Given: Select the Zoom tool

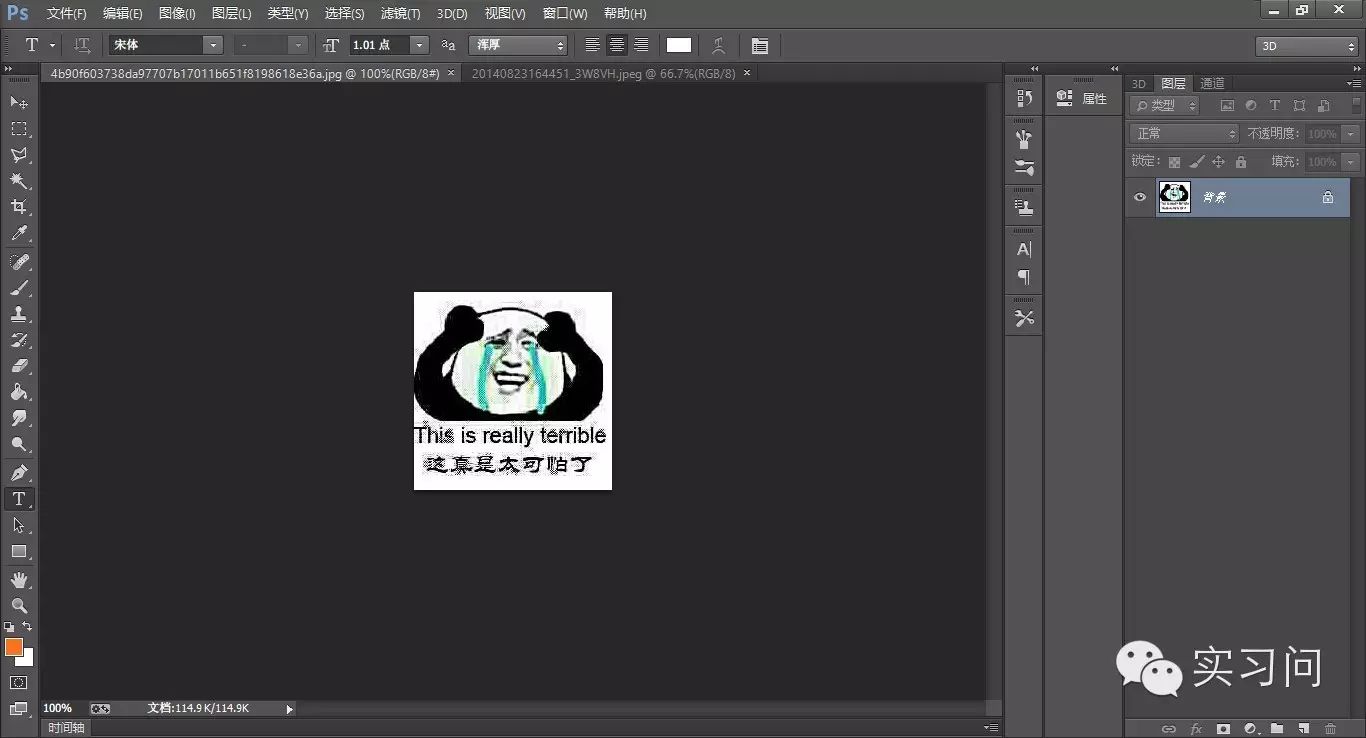Looking at the screenshot, I should point(19,605).
